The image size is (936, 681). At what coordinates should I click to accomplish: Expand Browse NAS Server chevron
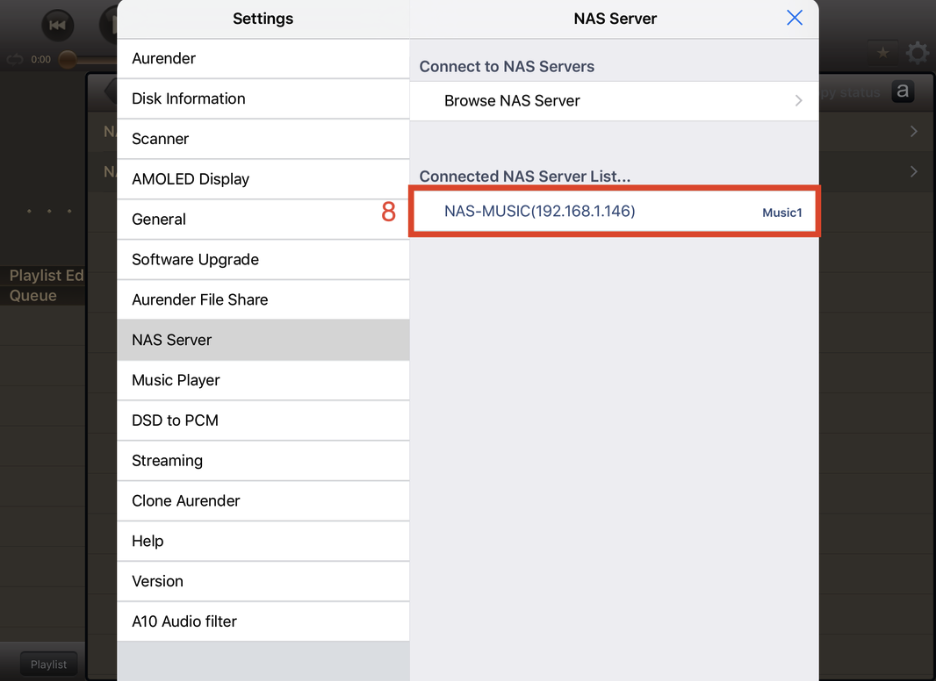point(799,101)
